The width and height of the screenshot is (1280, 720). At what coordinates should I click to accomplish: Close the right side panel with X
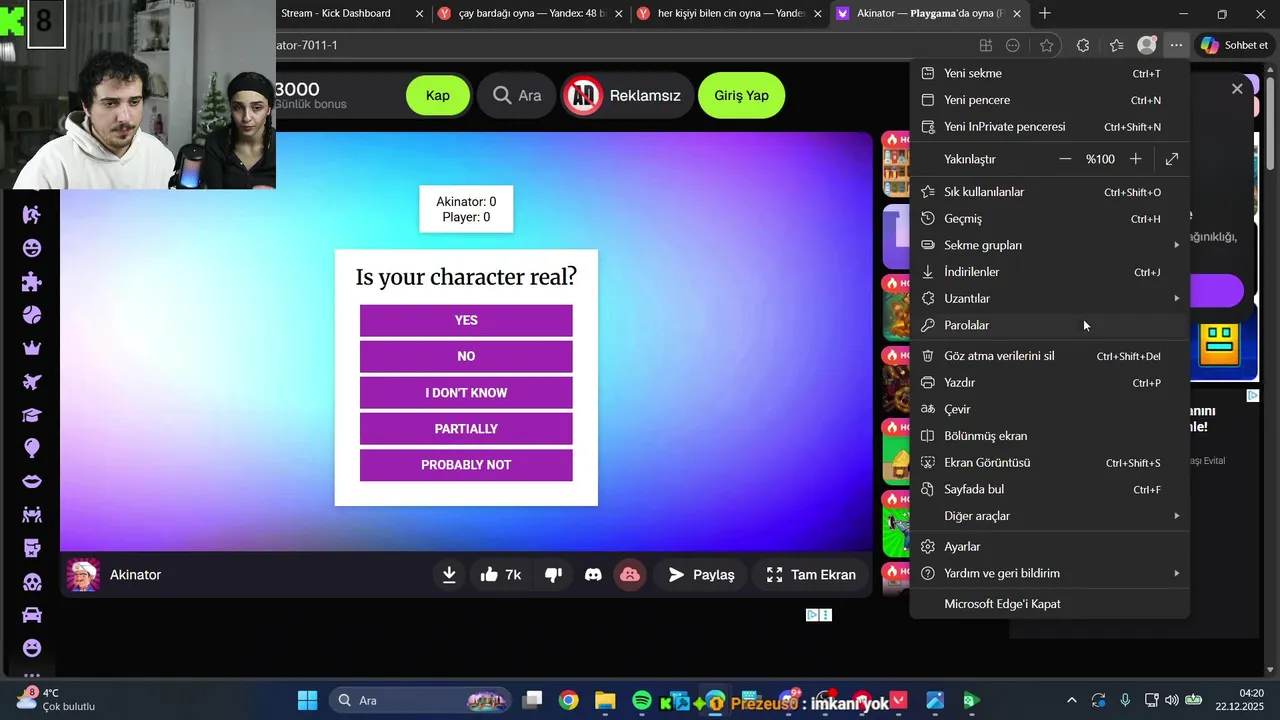1237,89
